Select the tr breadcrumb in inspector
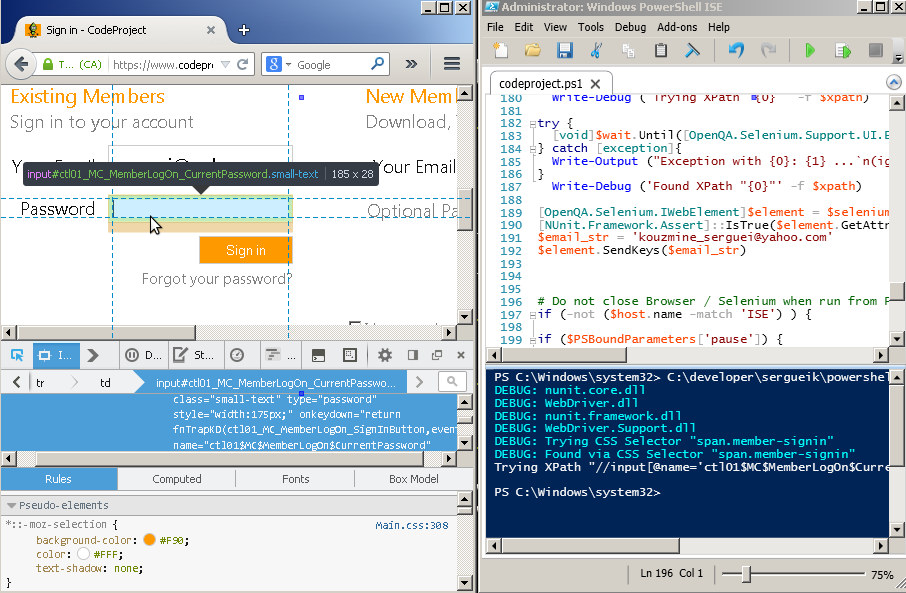Screen dimensions: 906x593 pos(40,383)
